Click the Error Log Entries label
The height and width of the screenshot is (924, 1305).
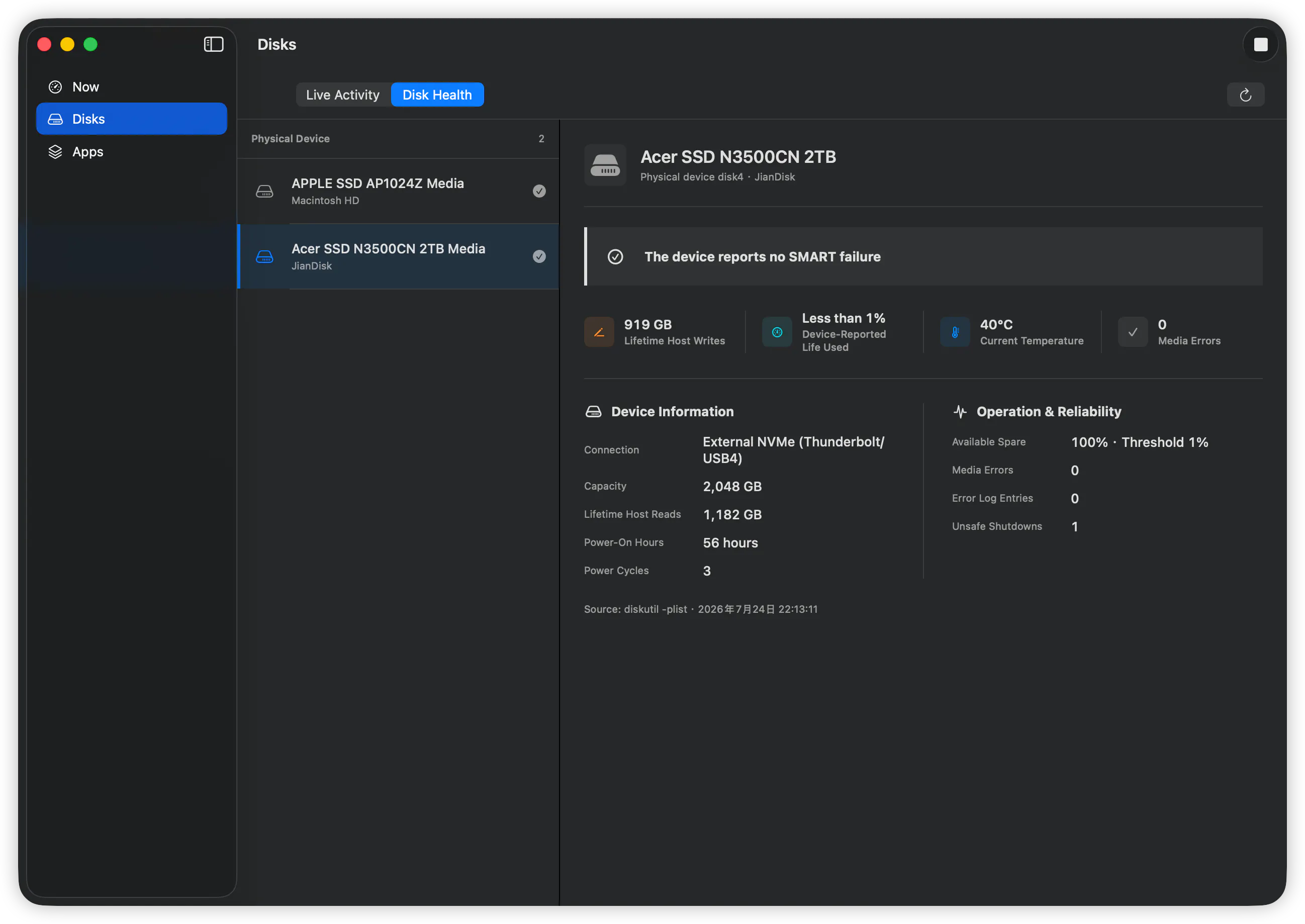[x=992, y=498]
